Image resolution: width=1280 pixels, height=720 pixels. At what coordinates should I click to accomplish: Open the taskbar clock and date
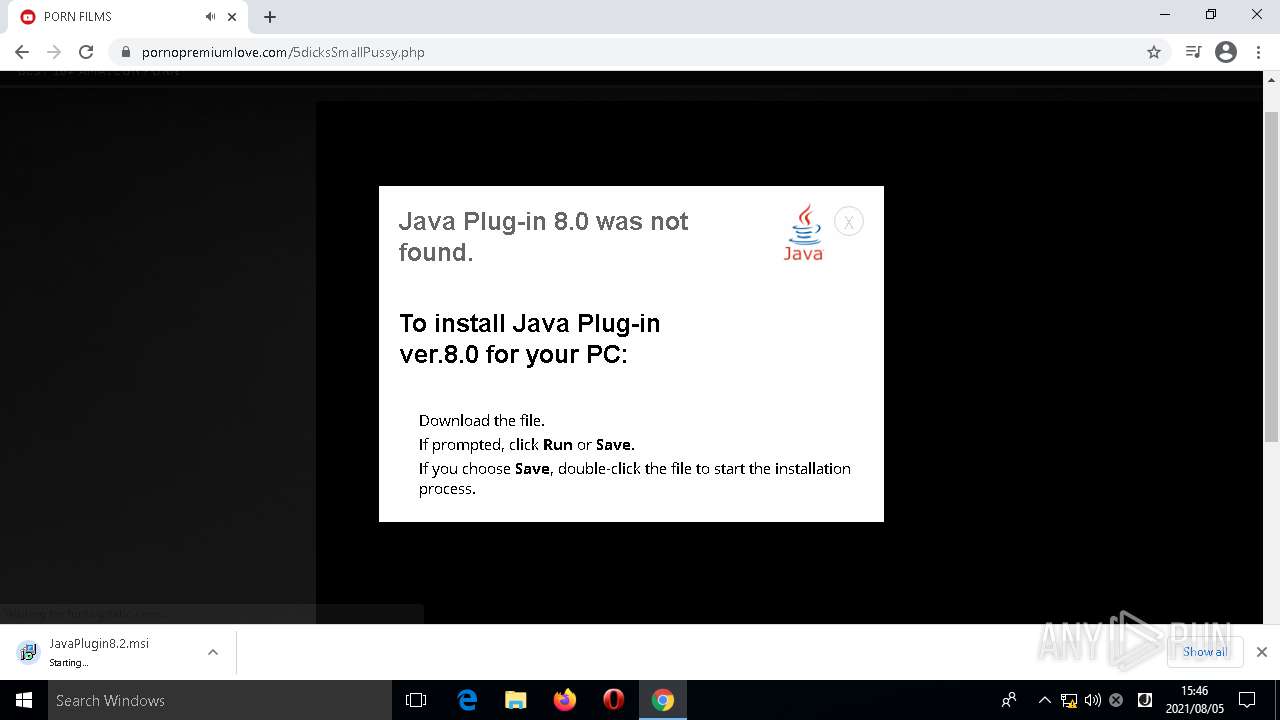pos(1194,700)
